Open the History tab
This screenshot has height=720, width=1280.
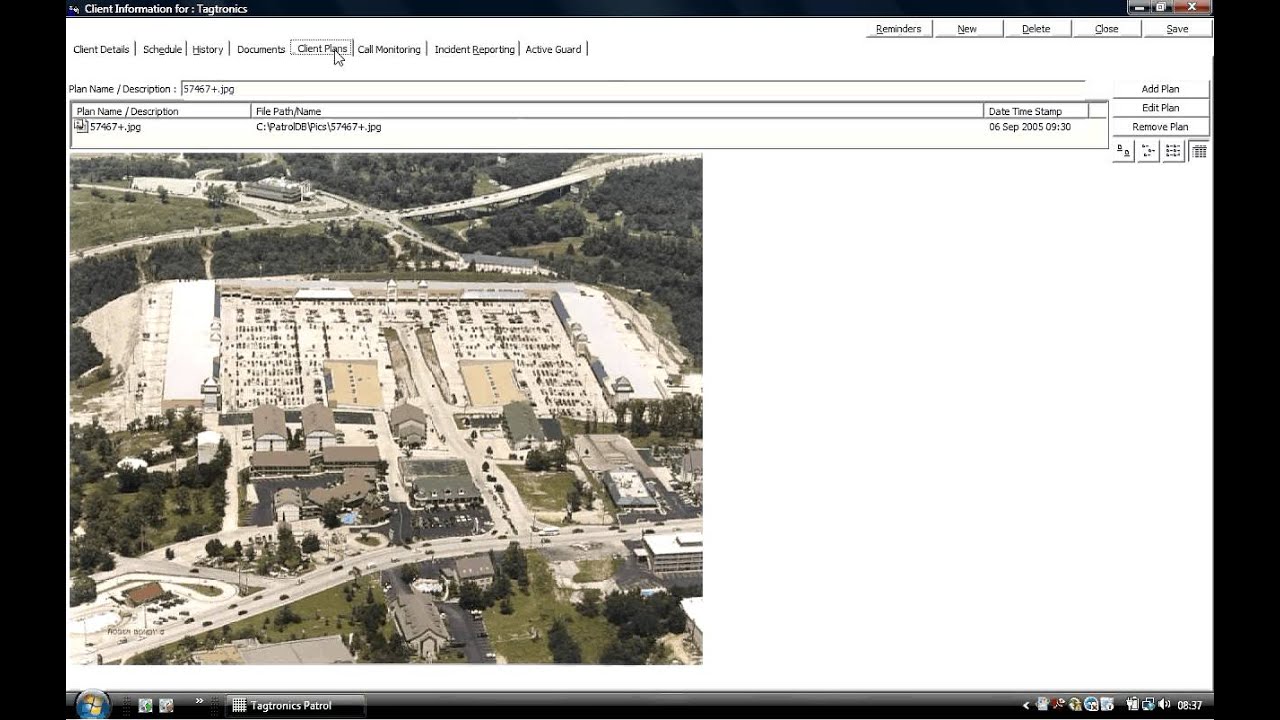coord(208,49)
